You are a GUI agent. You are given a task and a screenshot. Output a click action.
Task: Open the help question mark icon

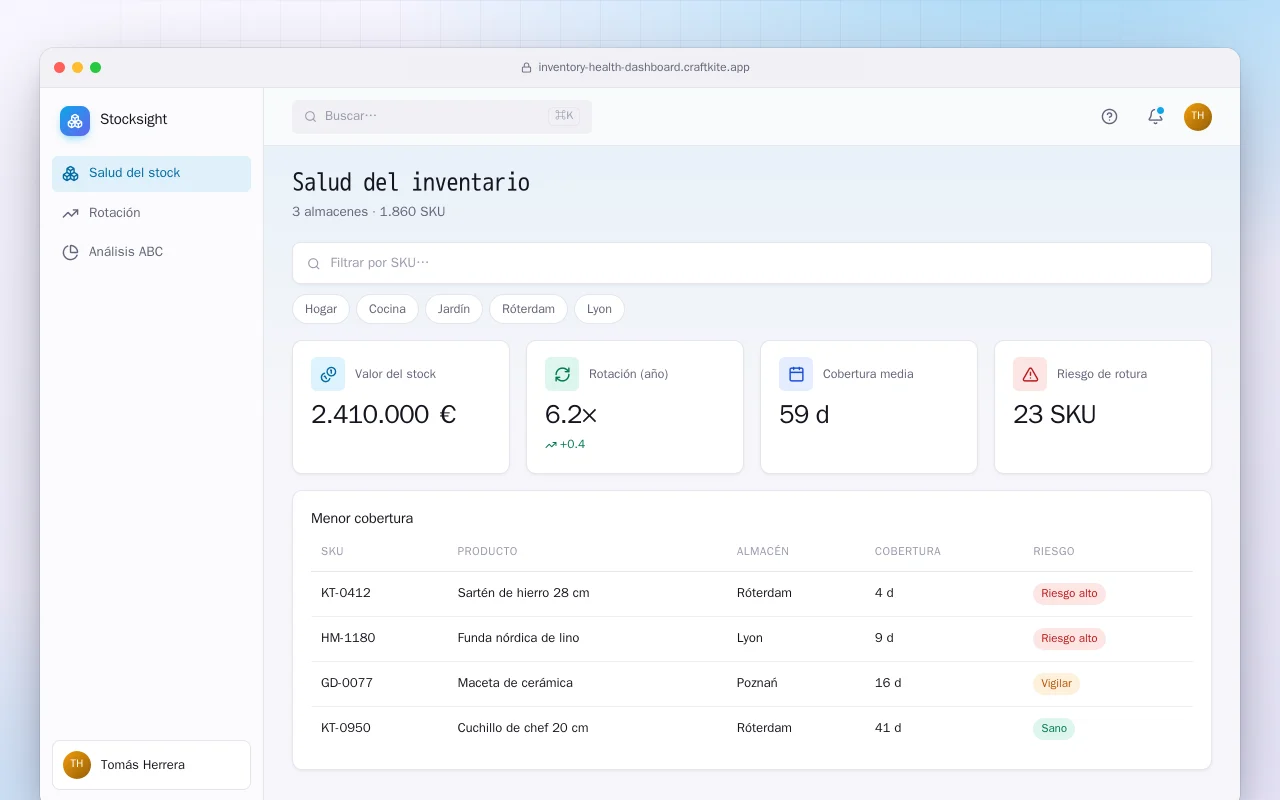pyautogui.click(x=1109, y=116)
